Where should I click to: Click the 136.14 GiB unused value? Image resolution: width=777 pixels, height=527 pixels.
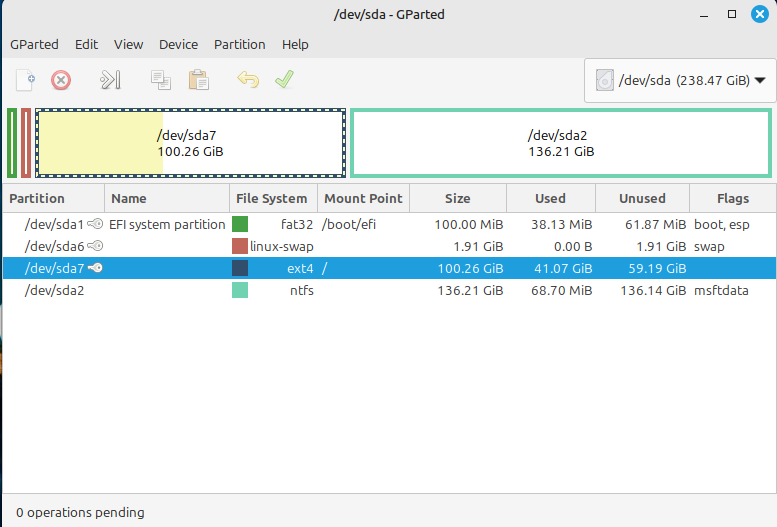click(653, 290)
